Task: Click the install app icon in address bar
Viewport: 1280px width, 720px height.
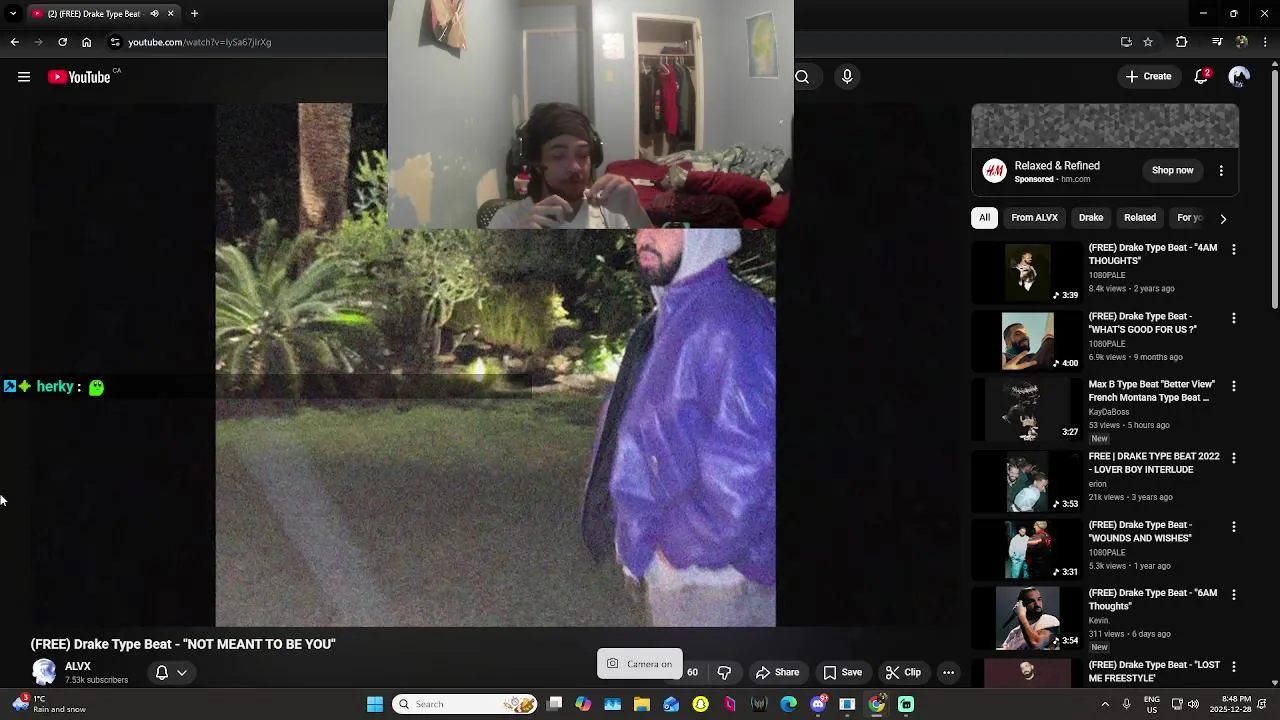Action: 1126,42
